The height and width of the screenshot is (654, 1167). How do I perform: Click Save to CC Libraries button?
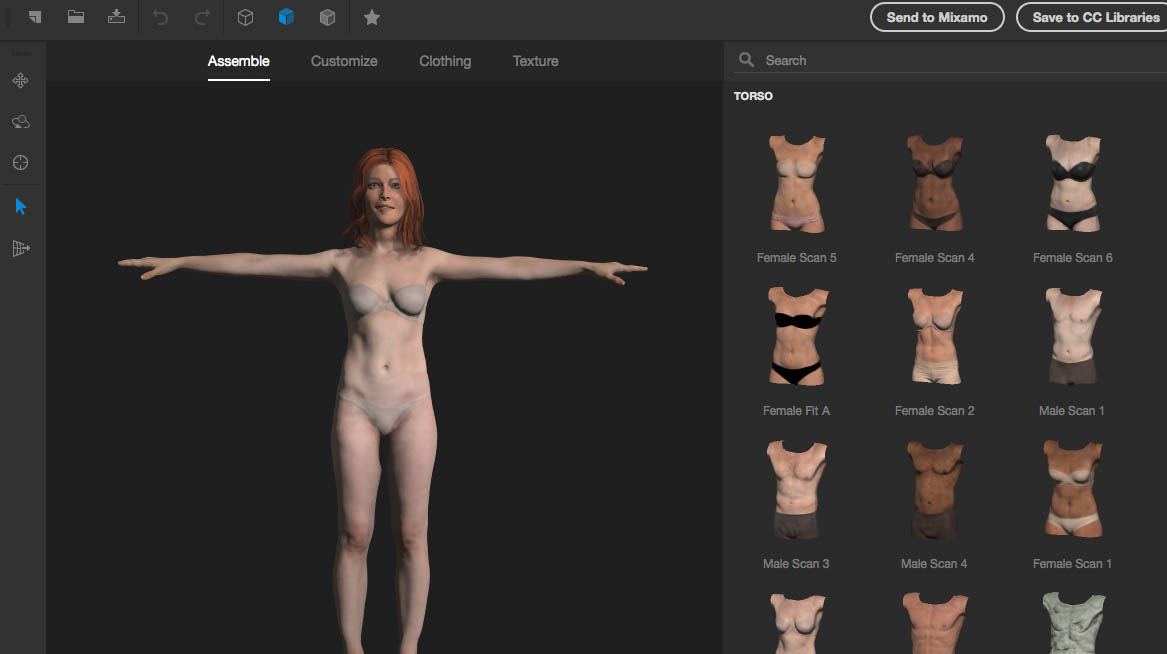(x=1092, y=17)
